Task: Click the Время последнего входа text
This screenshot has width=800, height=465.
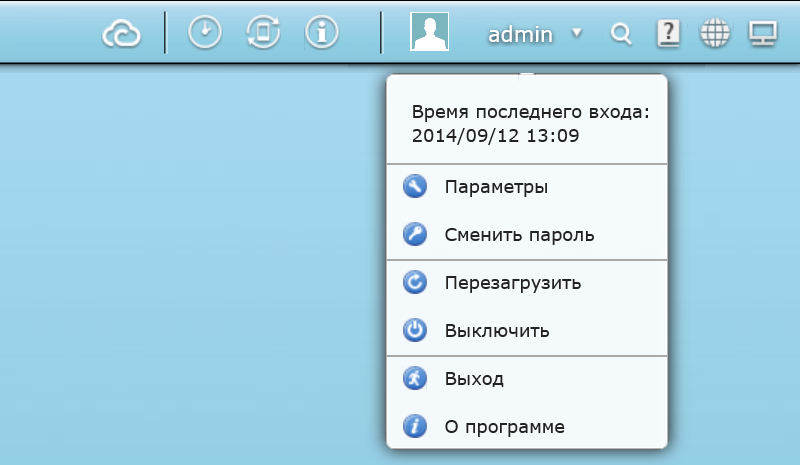Action: coord(531,112)
